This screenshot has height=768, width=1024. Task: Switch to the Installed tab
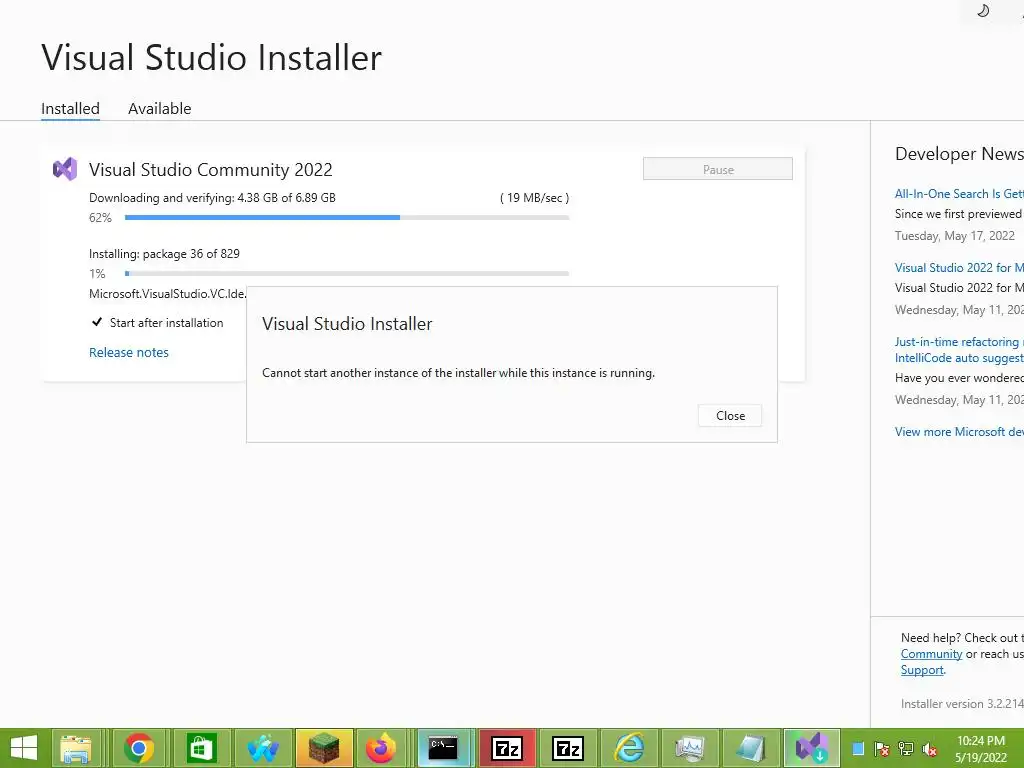[x=71, y=108]
